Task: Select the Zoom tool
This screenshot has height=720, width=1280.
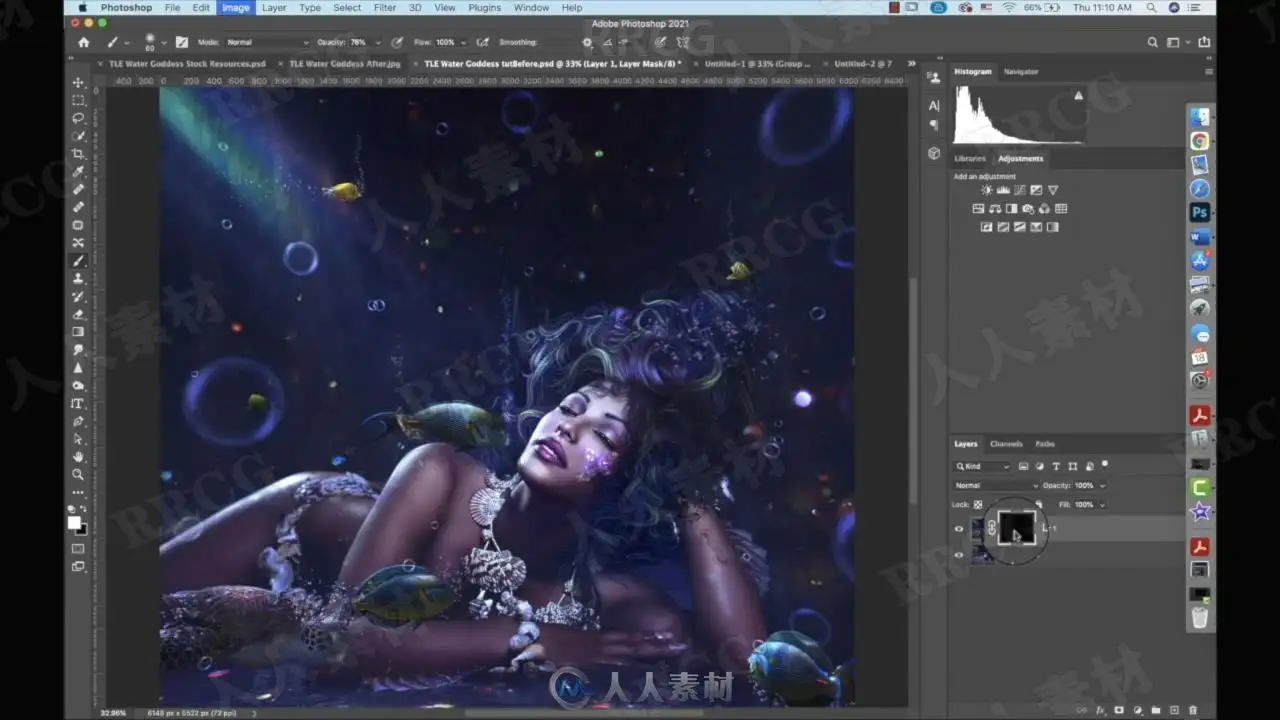Action: pyautogui.click(x=78, y=475)
